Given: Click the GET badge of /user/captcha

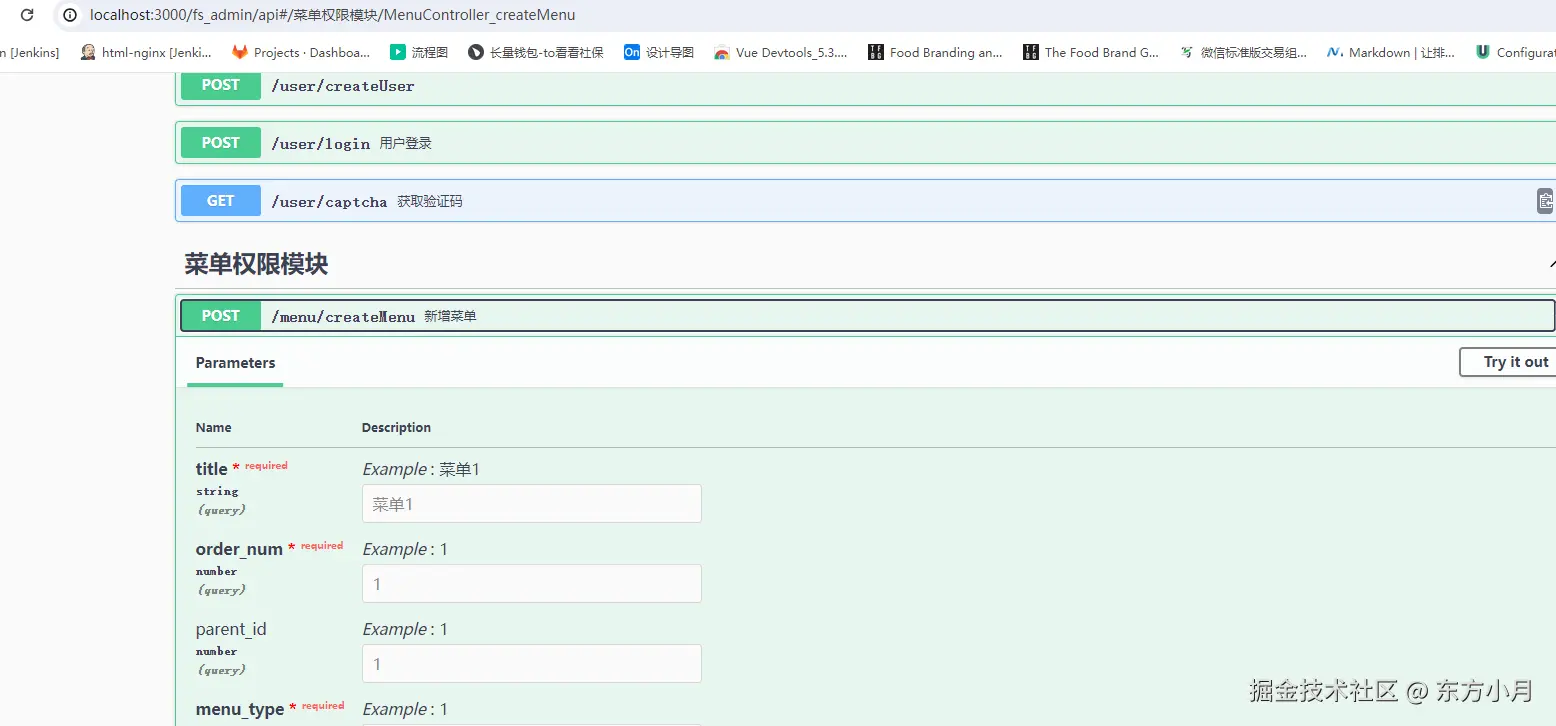Looking at the screenshot, I should pyautogui.click(x=221, y=201).
